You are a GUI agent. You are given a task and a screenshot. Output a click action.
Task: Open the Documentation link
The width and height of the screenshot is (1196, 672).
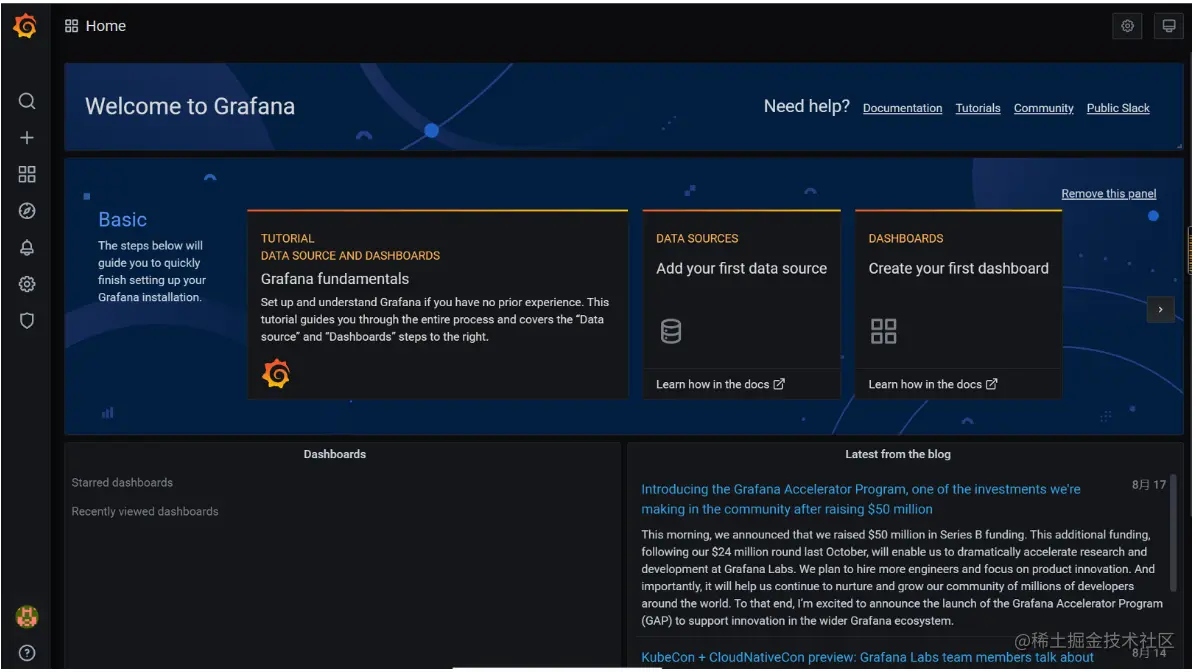[902, 108]
